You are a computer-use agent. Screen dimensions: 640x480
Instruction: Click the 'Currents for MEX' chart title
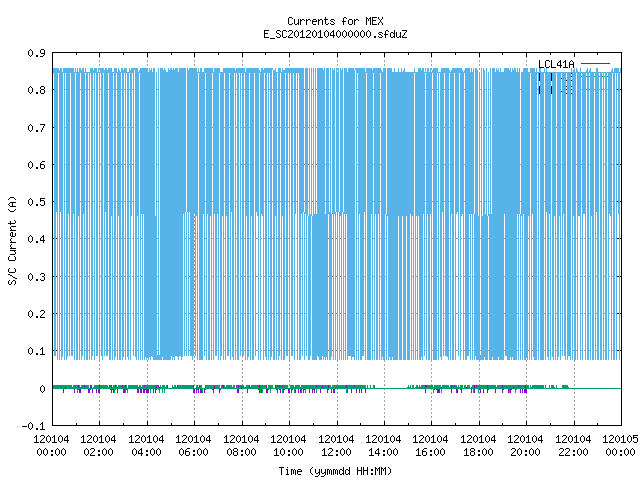tap(335, 21)
